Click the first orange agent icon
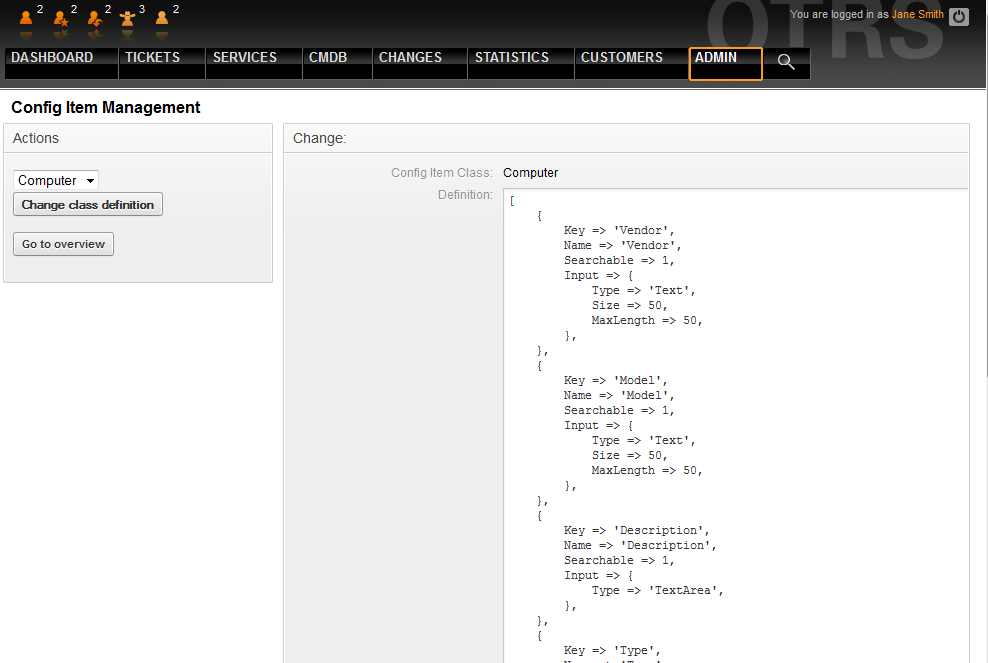 click(x=27, y=18)
